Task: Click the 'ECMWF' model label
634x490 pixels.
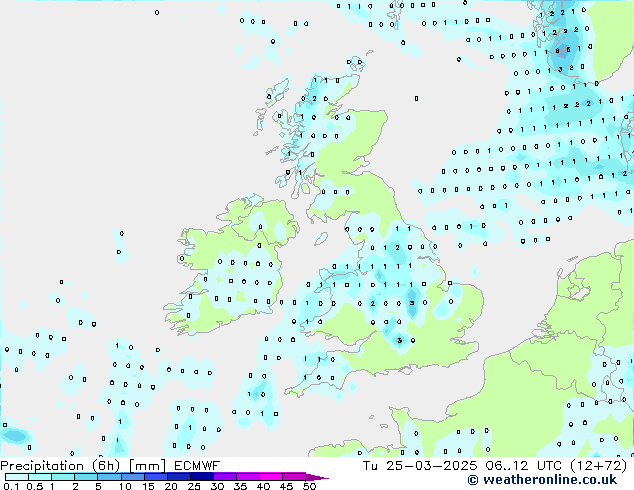Action: pos(197,466)
